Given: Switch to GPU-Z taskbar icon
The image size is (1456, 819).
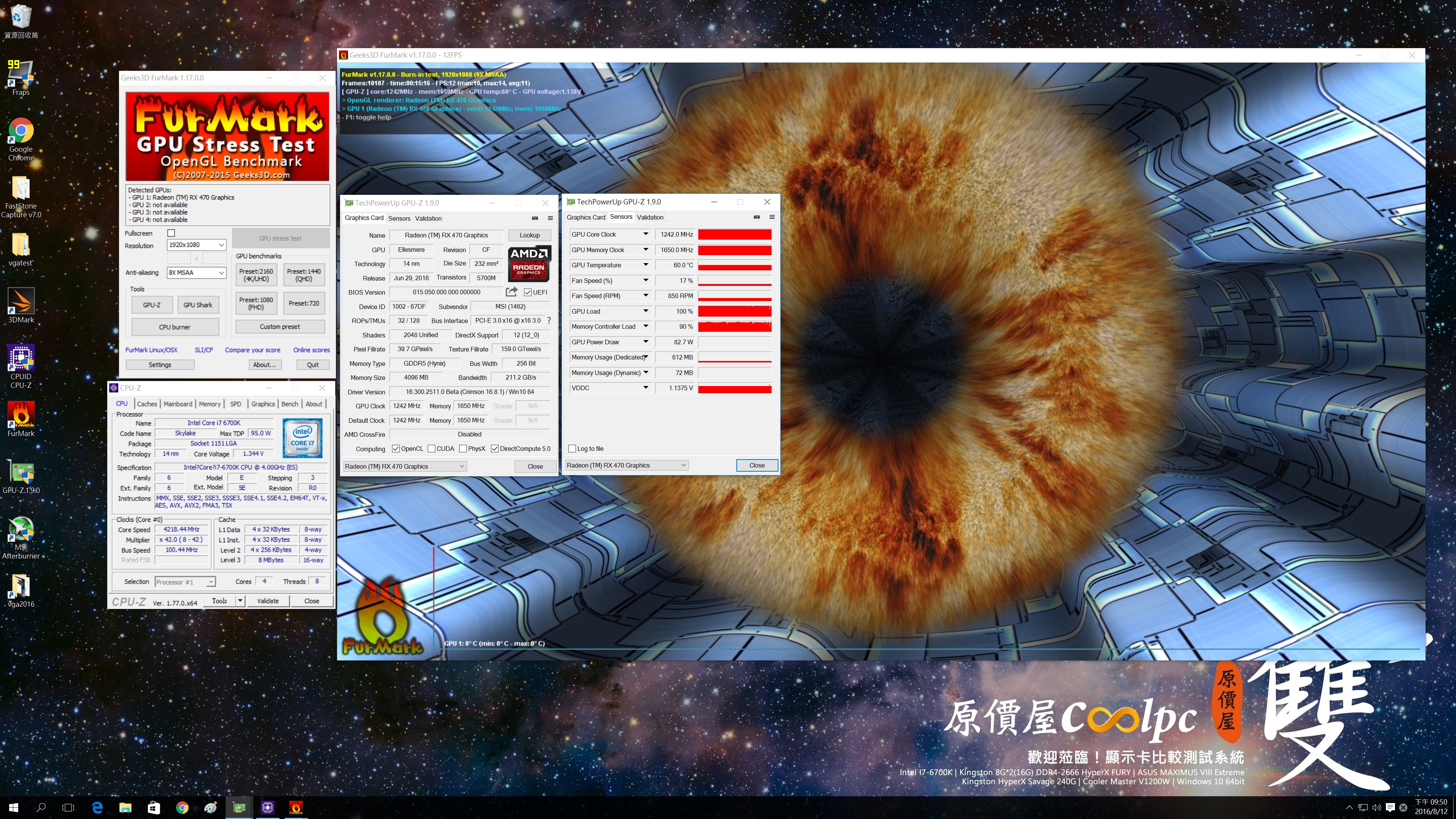Looking at the screenshot, I should [x=239, y=807].
